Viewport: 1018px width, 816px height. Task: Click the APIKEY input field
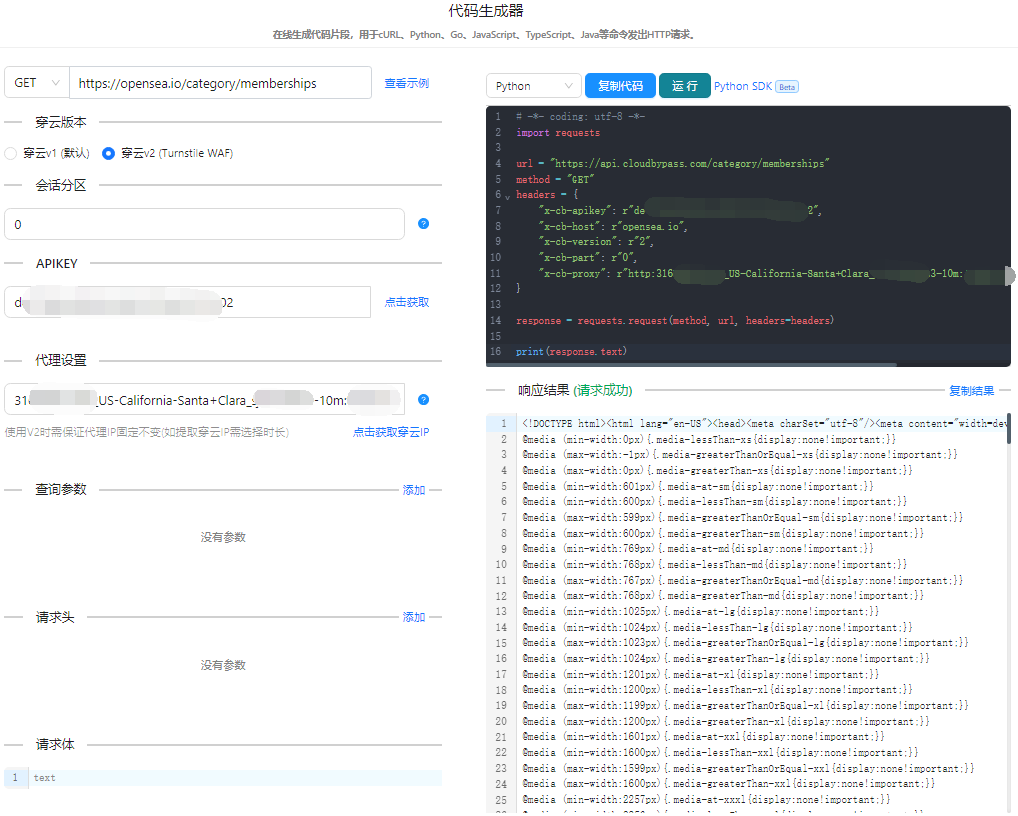point(188,302)
